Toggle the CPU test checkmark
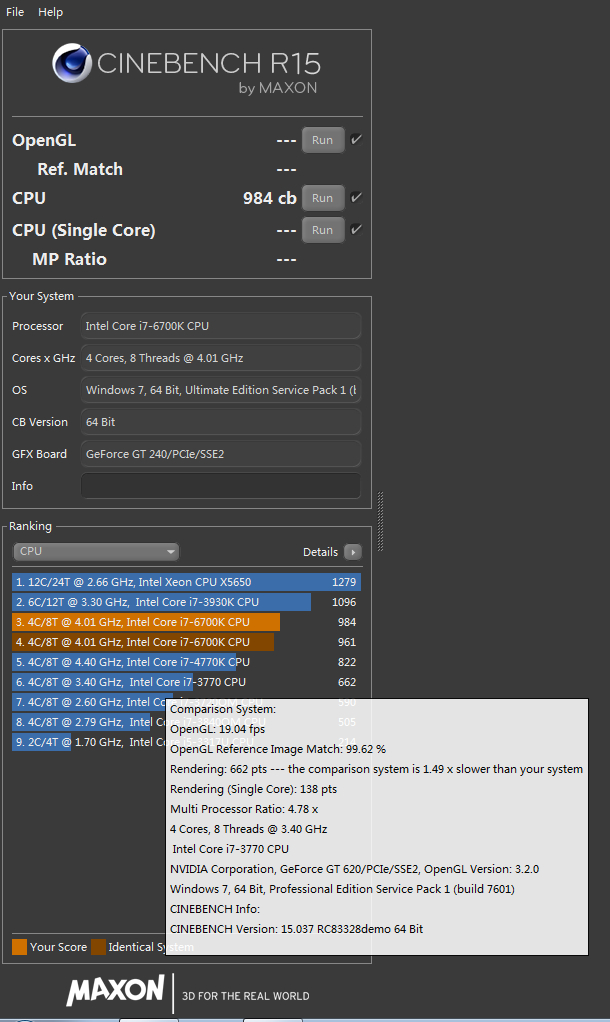The image size is (610, 1022). [357, 198]
